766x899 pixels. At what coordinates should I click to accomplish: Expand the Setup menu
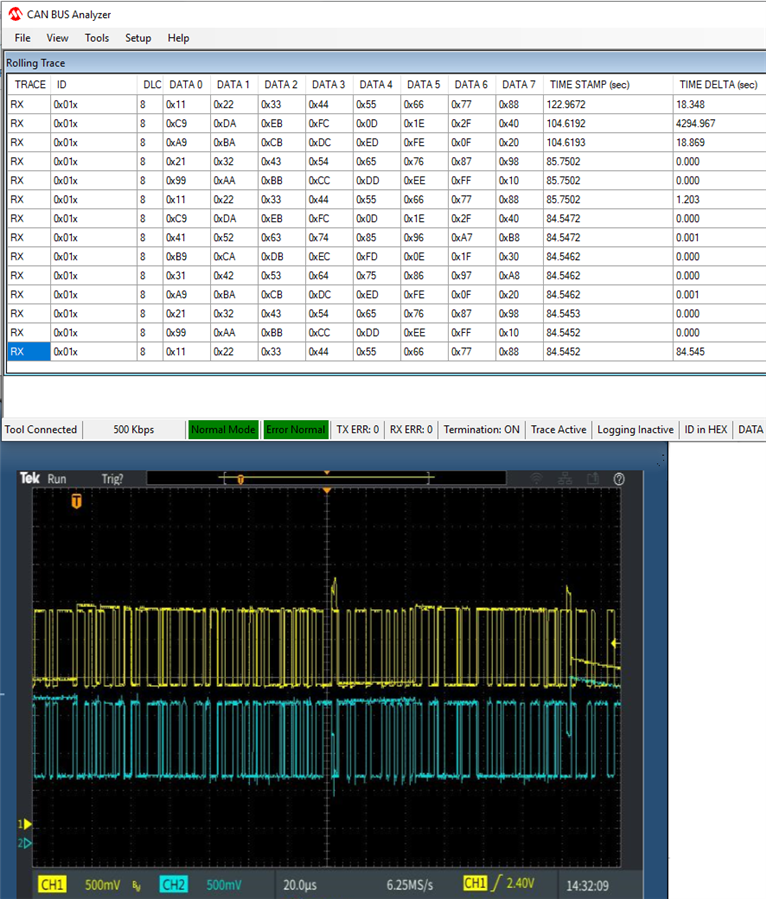(x=138, y=38)
